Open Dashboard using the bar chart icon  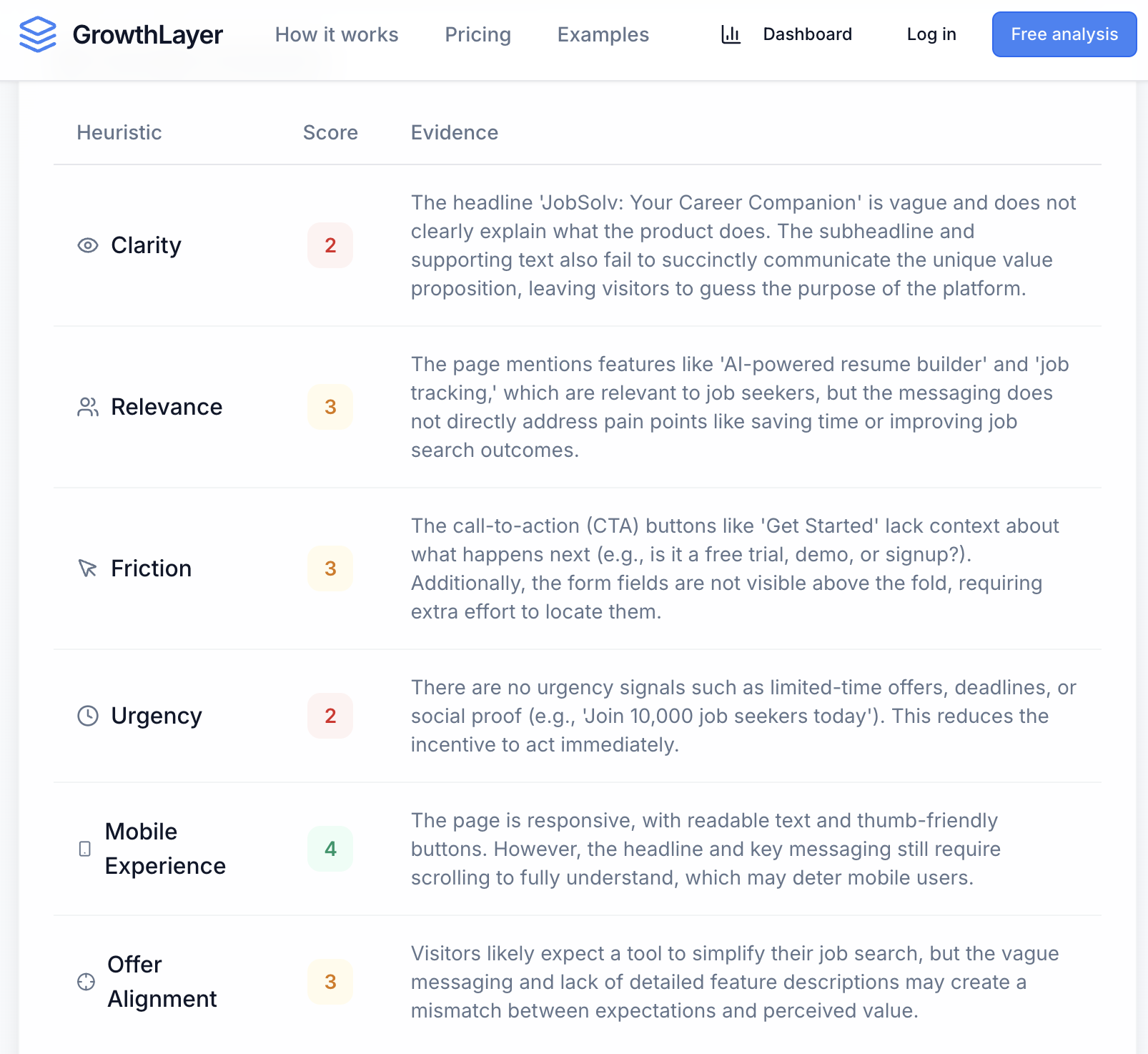pyautogui.click(x=731, y=34)
